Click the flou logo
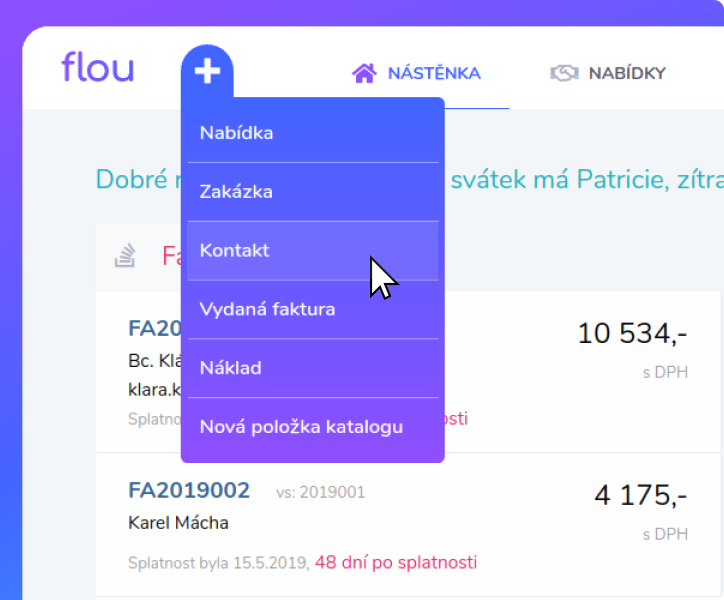 point(98,67)
